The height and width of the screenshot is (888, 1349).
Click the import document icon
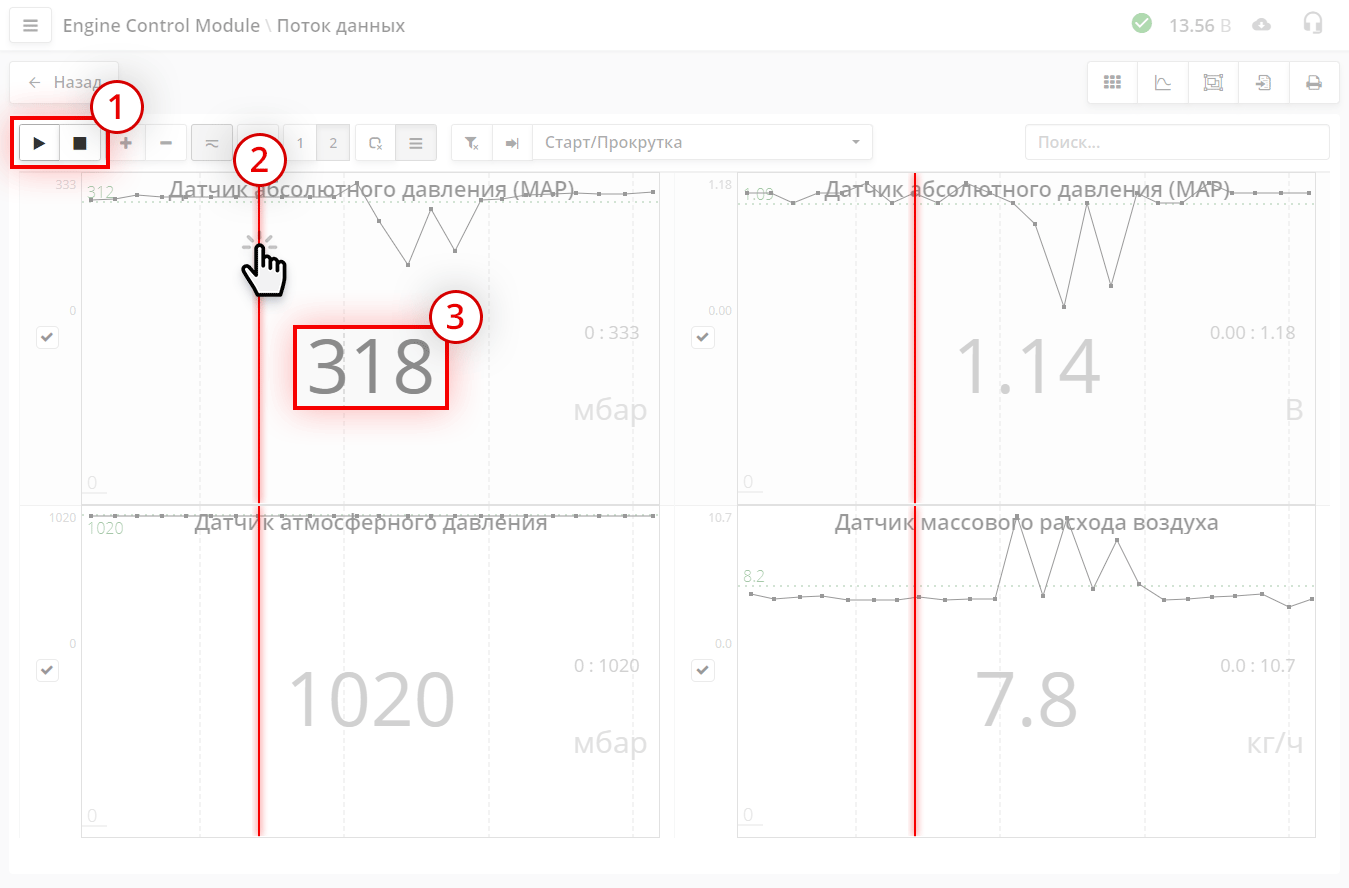(1264, 83)
